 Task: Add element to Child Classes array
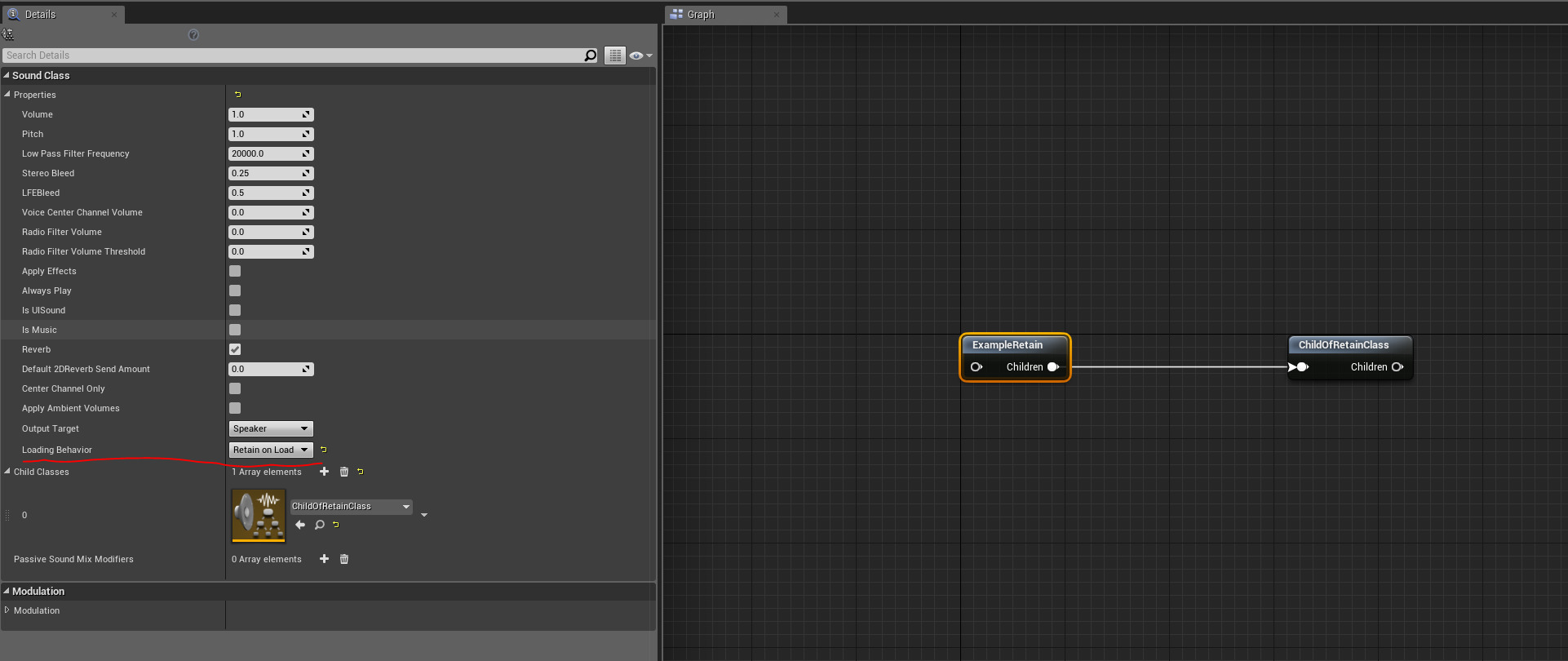[324, 472]
